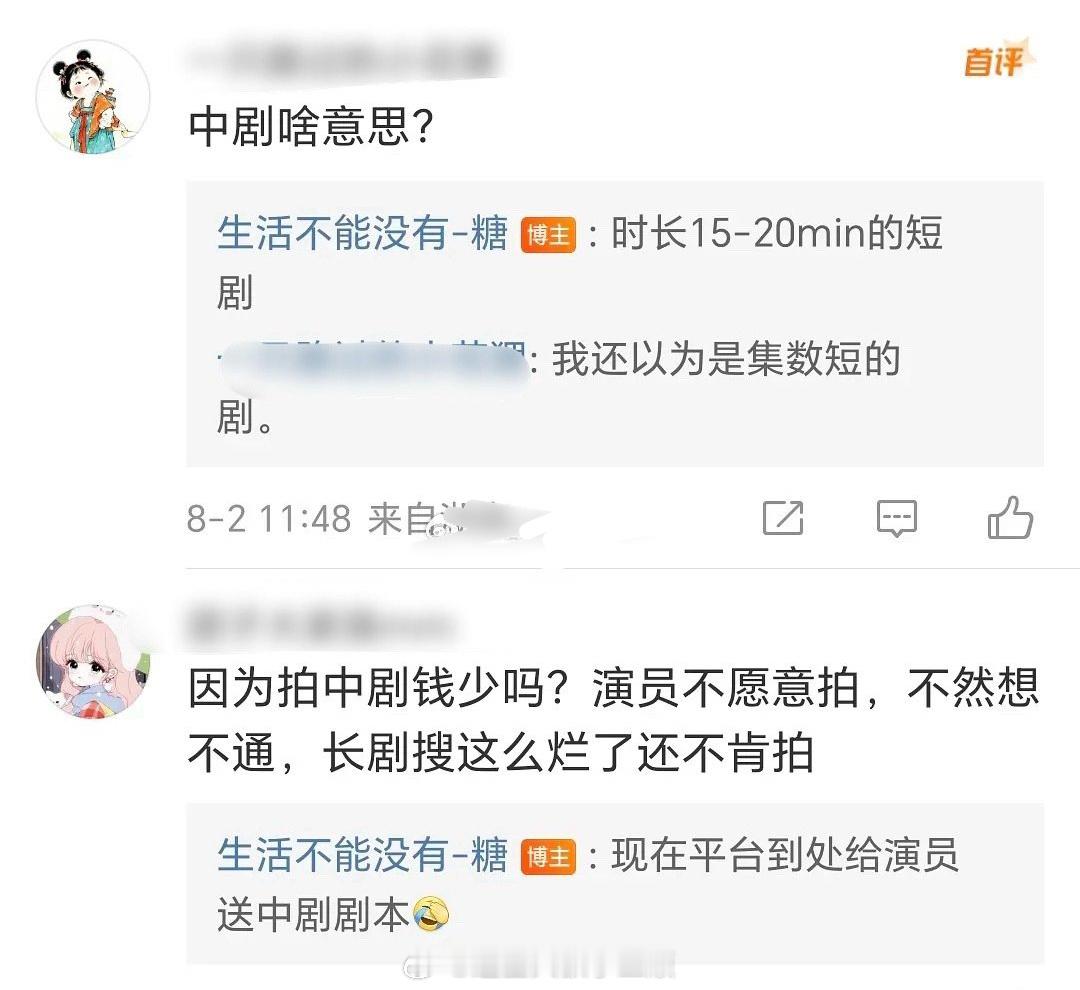Tap the 博主 badge in the 时长15-20min reply
This screenshot has width=1080, height=990.
point(548,235)
